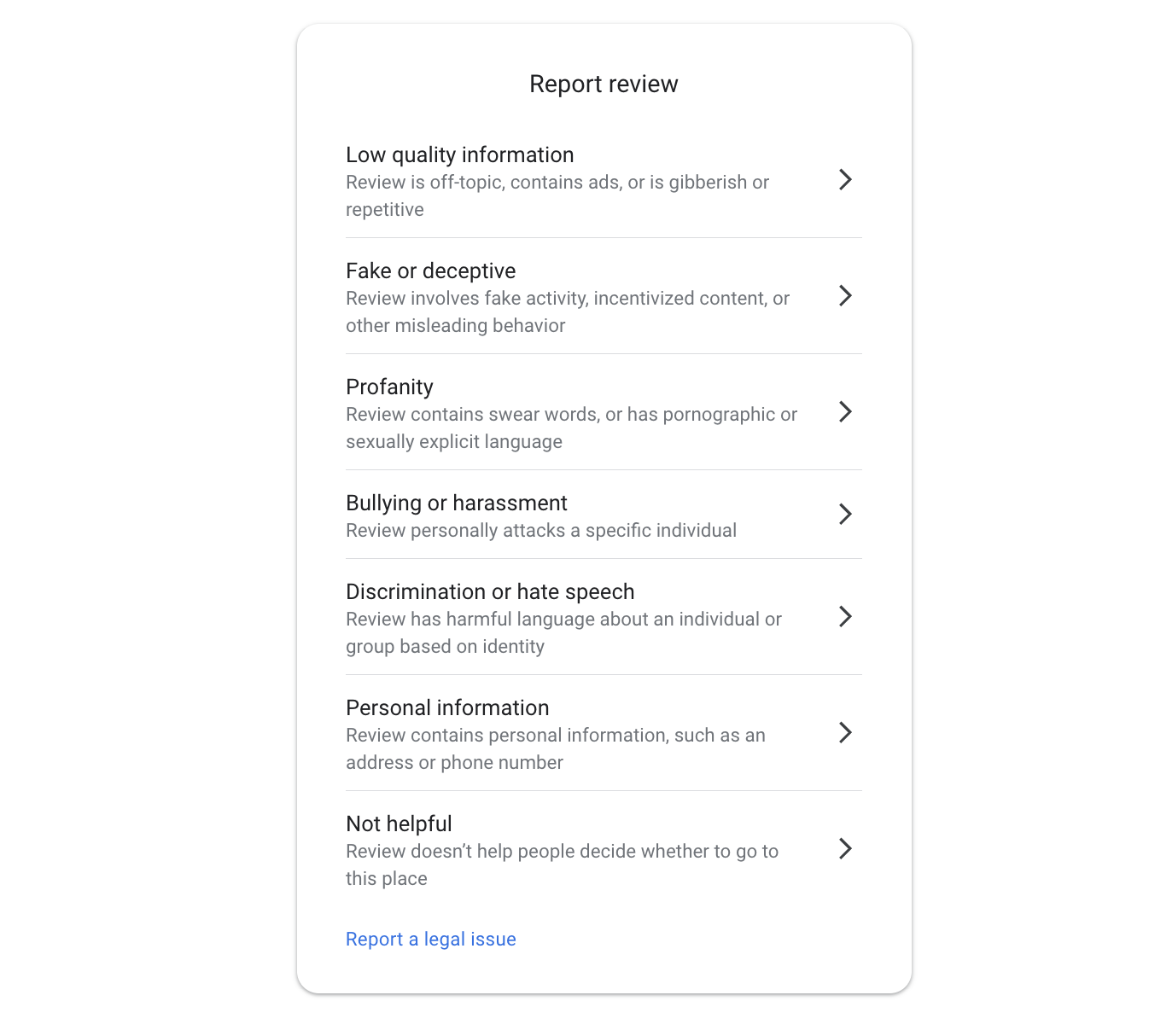Select the "Profanity" report reason
Image resolution: width=1149 pixels, height=1036 pixels.
389,387
